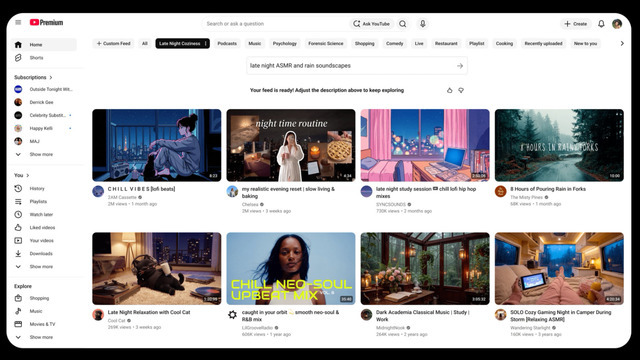Select the All chip
640x360 pixels.
pyautogui.click(x=145, y=43)
